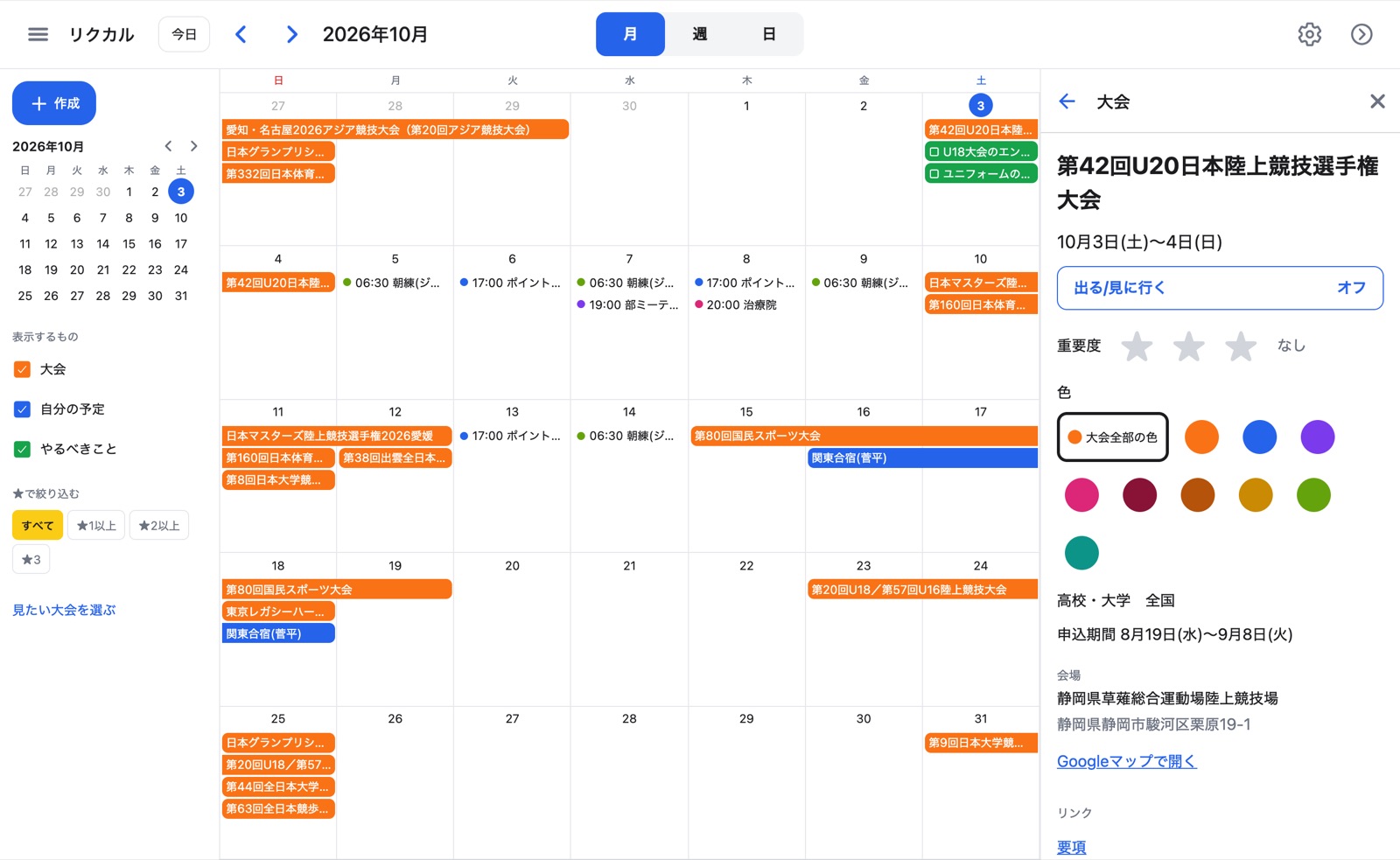Switch to 週 week view
Viewport: 1400px width, 860px height.
[699, 34]
